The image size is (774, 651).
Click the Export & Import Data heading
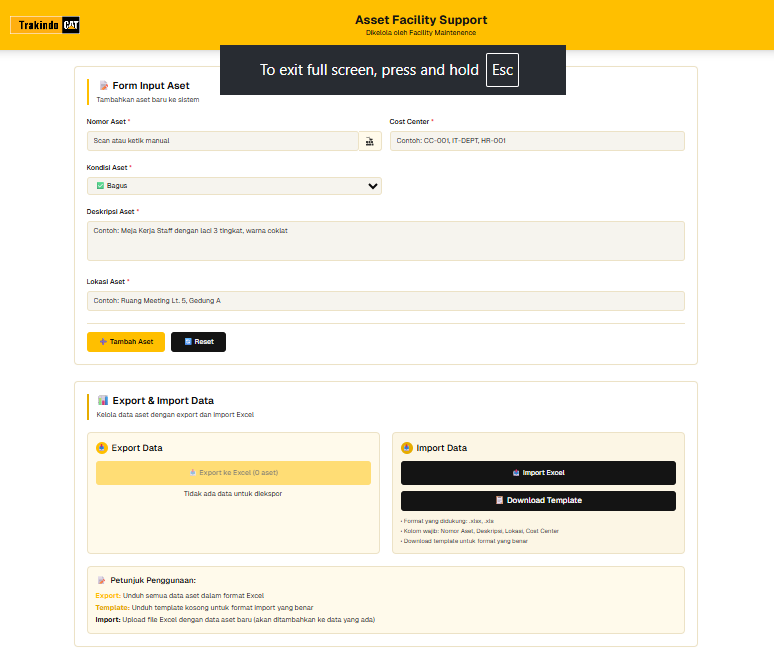pos(163,401)
